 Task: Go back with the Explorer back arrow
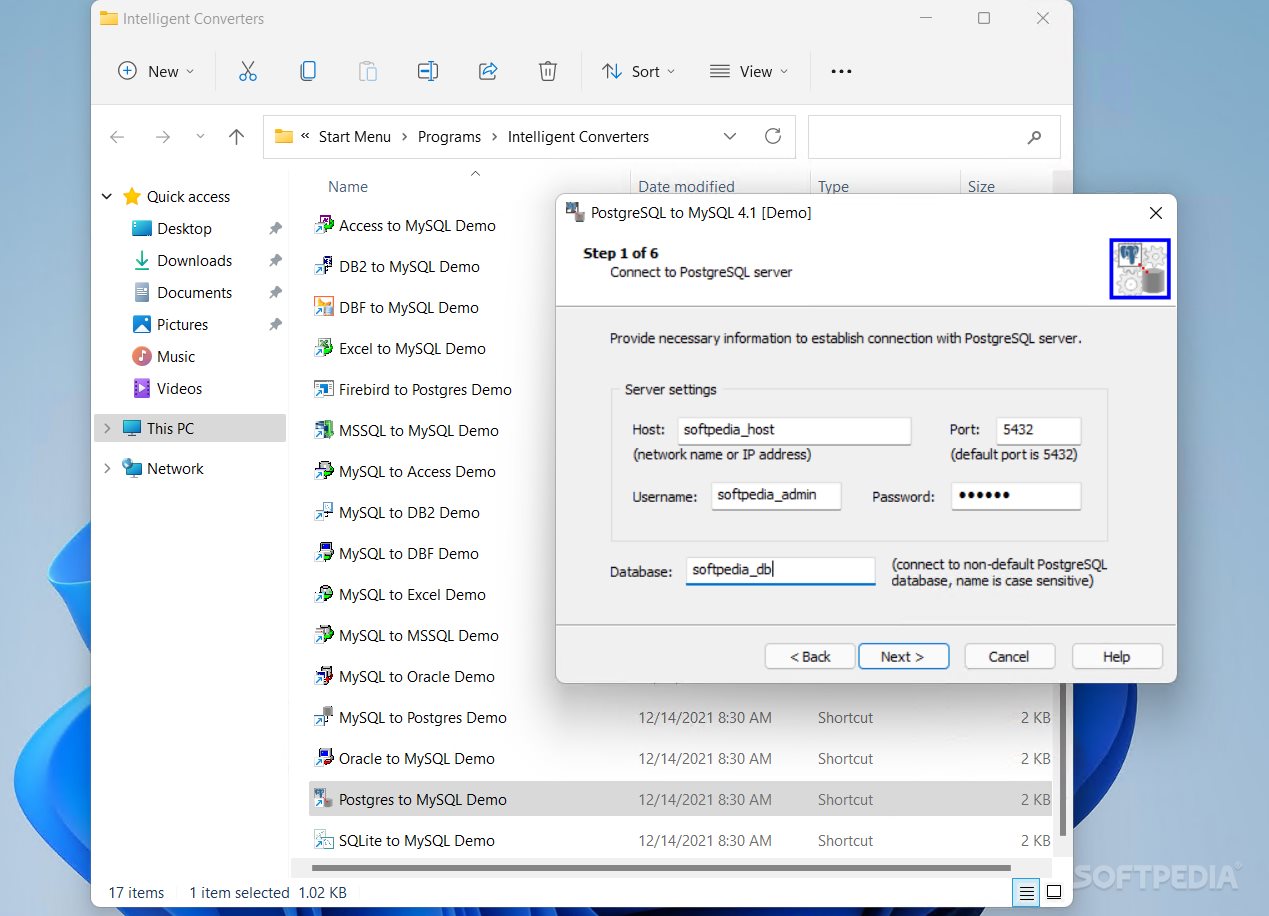117,137
